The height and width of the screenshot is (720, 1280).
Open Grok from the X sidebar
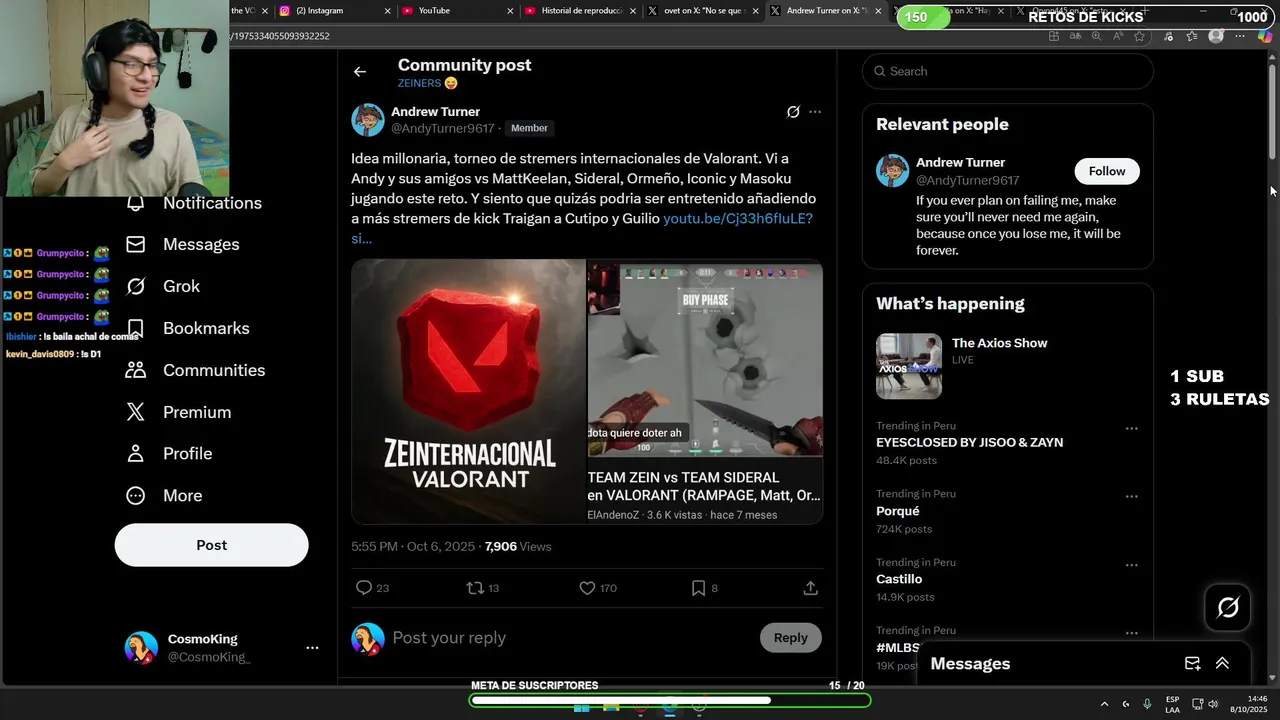click(x=164, y=286)
